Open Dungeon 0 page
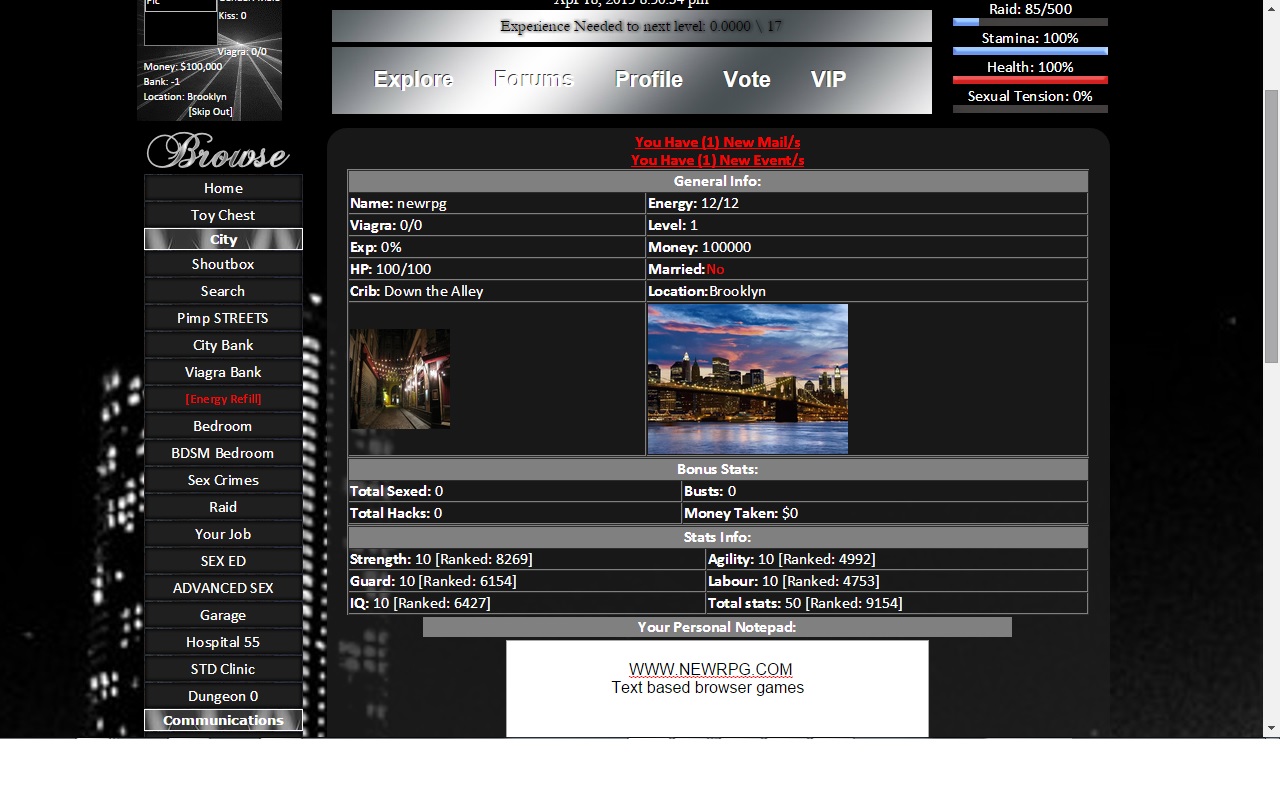 [223, 696]
